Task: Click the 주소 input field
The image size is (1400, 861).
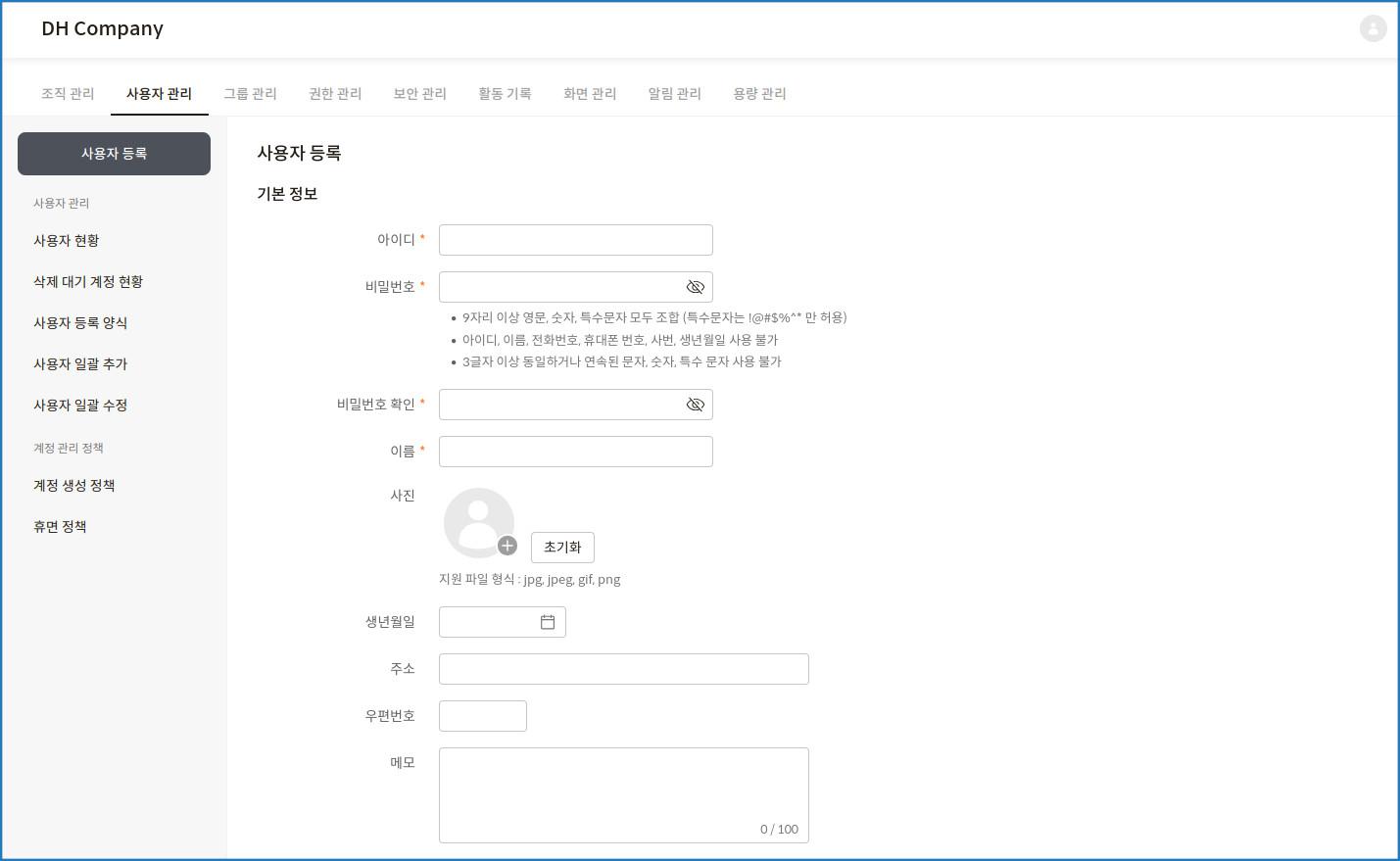Action: pyautogui.click(x=624, y=669)
